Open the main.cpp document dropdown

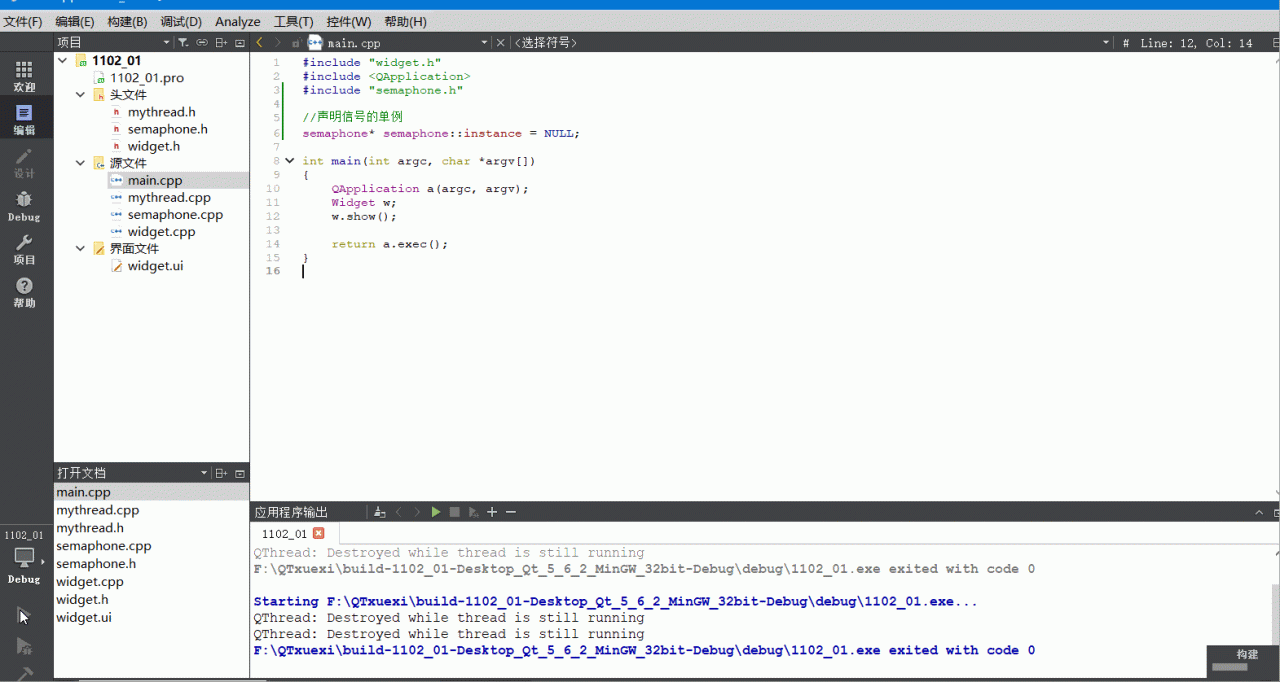point(485,43)
